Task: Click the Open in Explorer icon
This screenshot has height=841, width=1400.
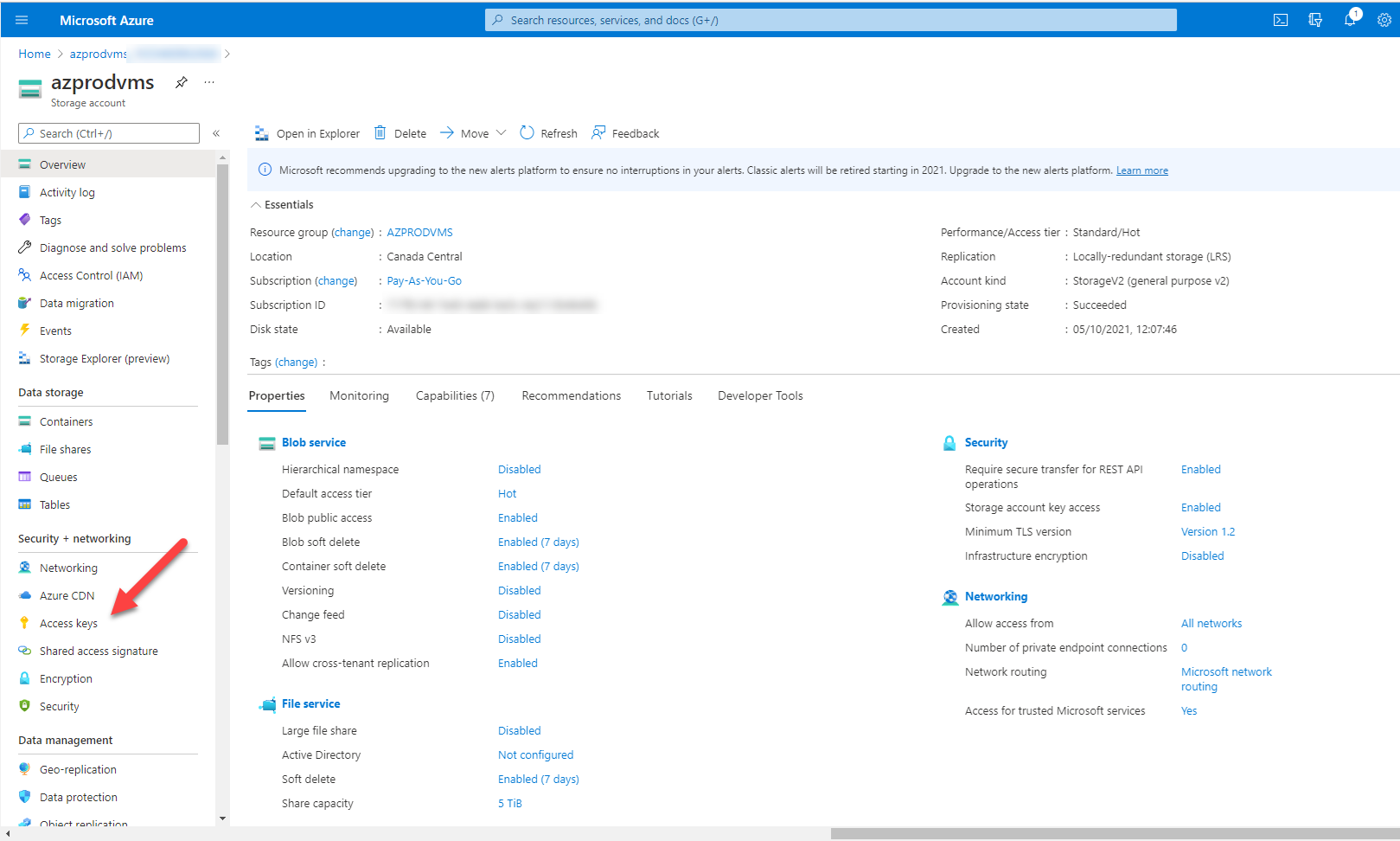Action: (x=262, y=133)
